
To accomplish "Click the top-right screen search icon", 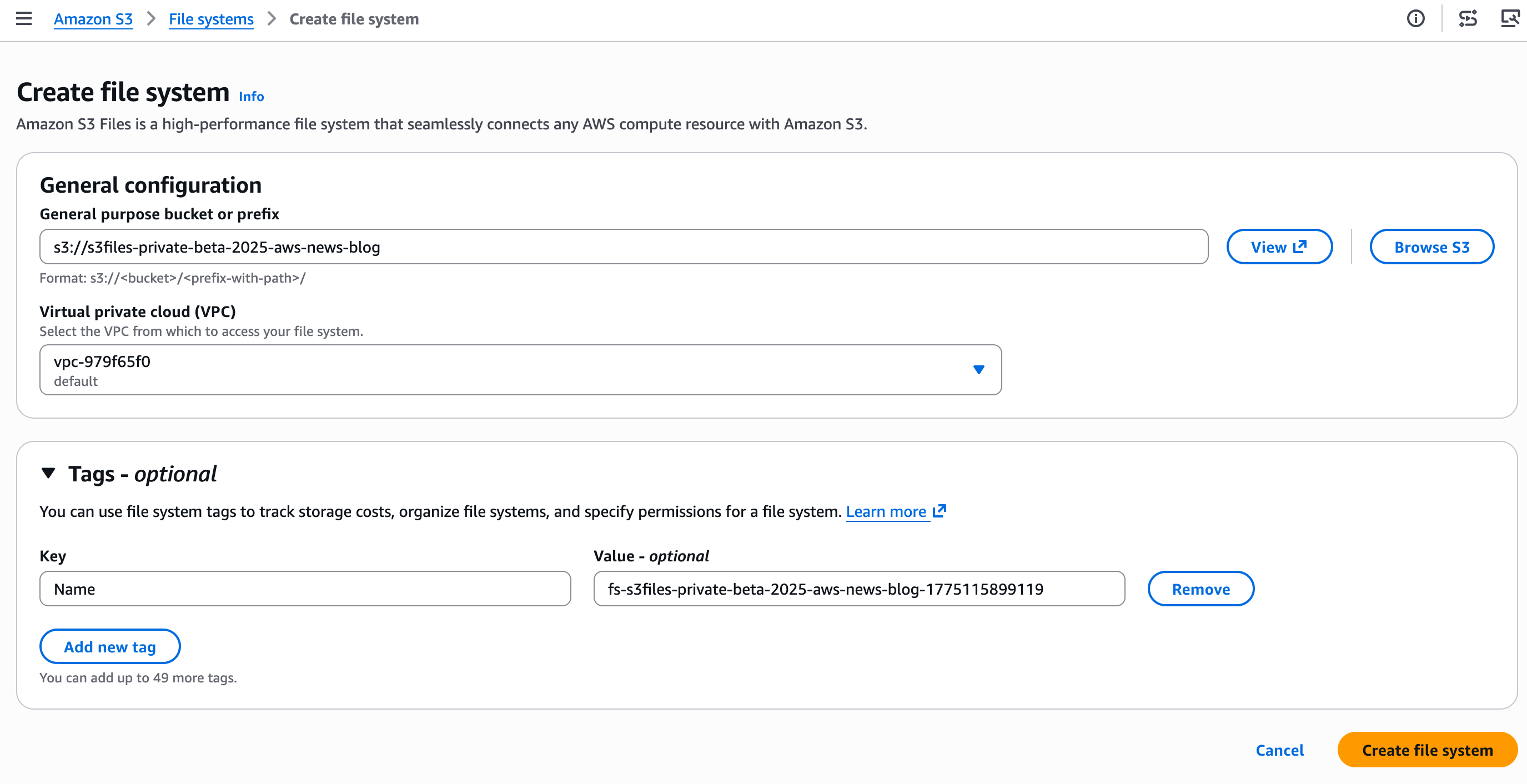I will [x=1509, y=19].
